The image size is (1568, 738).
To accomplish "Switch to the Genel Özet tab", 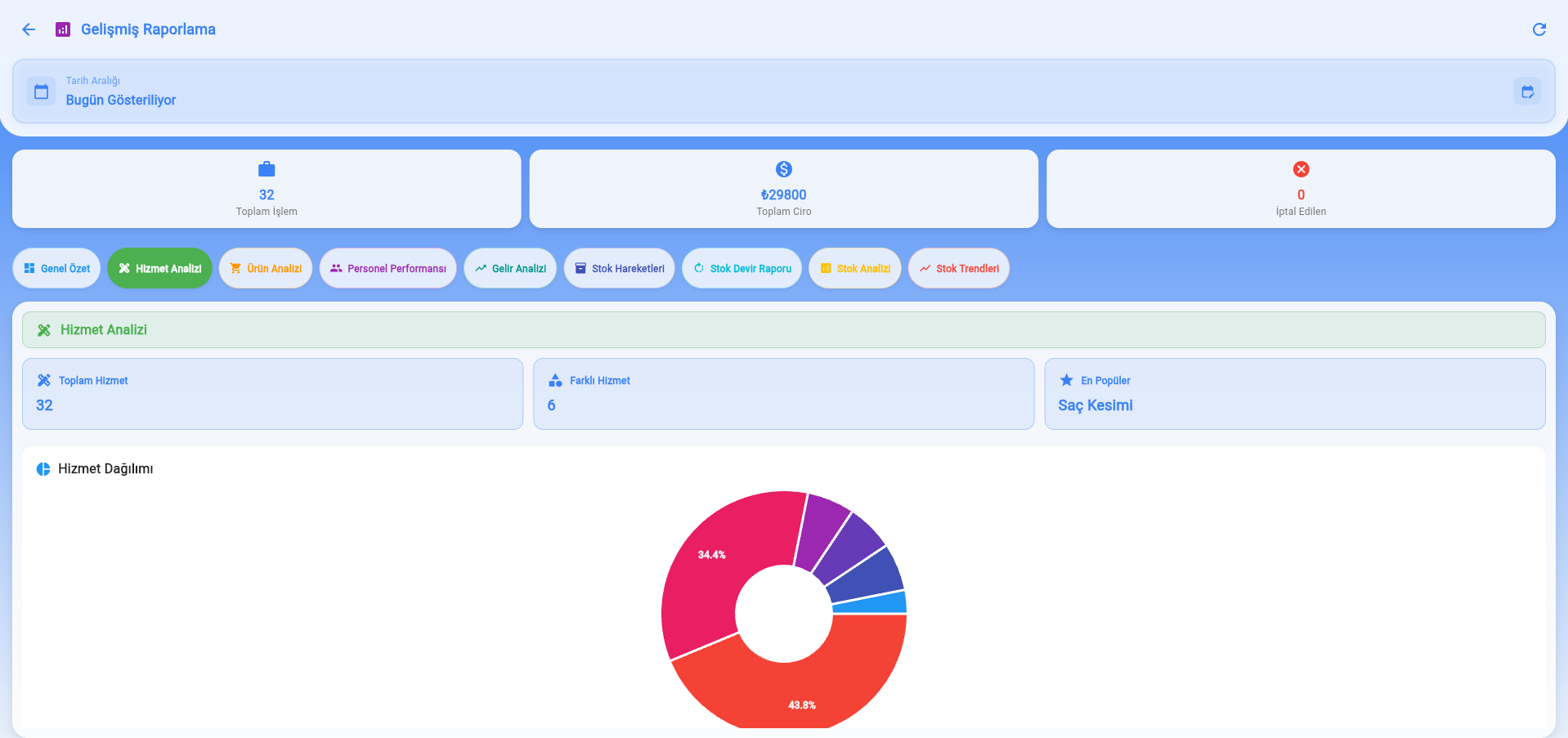I will [57, 268].
